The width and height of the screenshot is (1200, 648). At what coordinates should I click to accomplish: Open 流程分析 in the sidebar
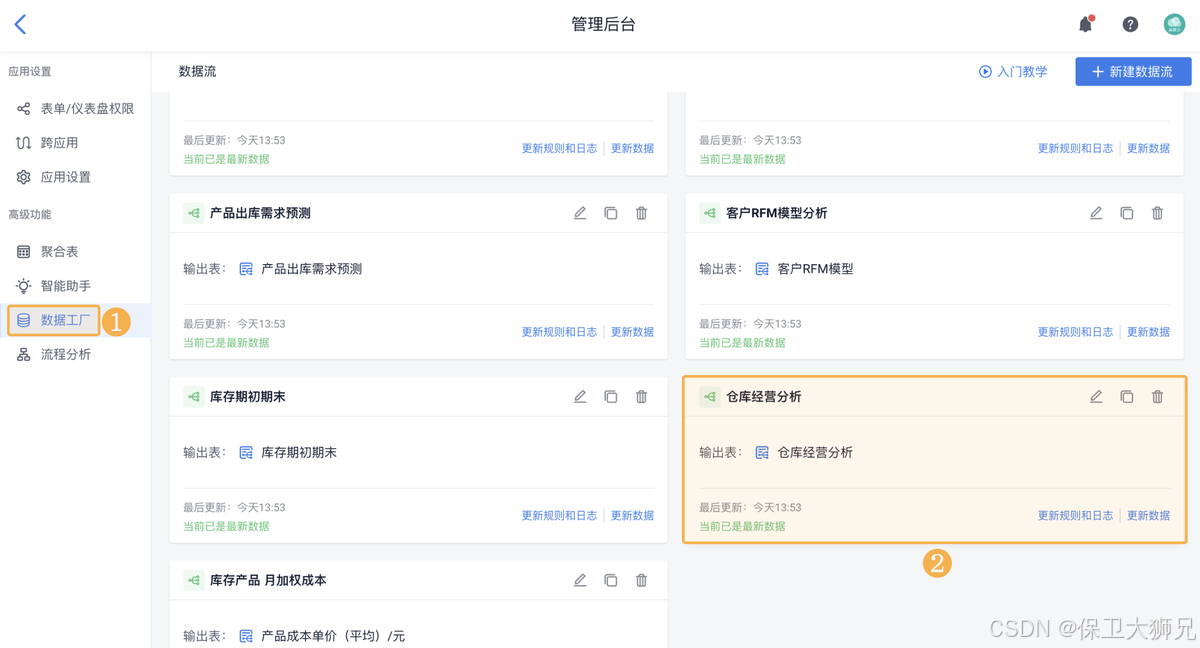(75, 354)
